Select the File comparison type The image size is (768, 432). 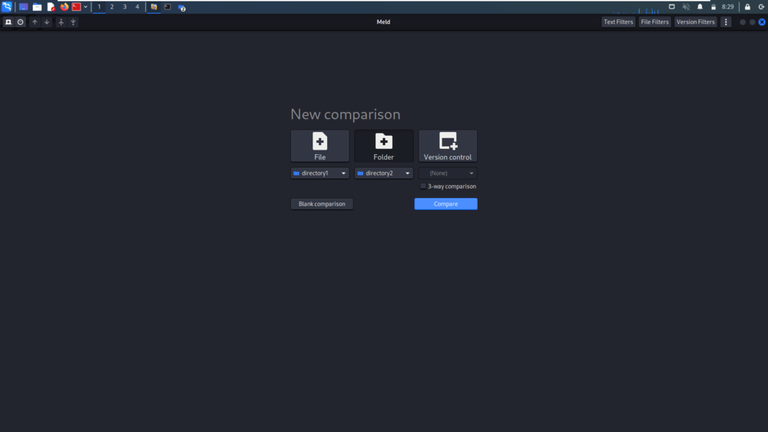pyautogui.click(x=320, y=146)
